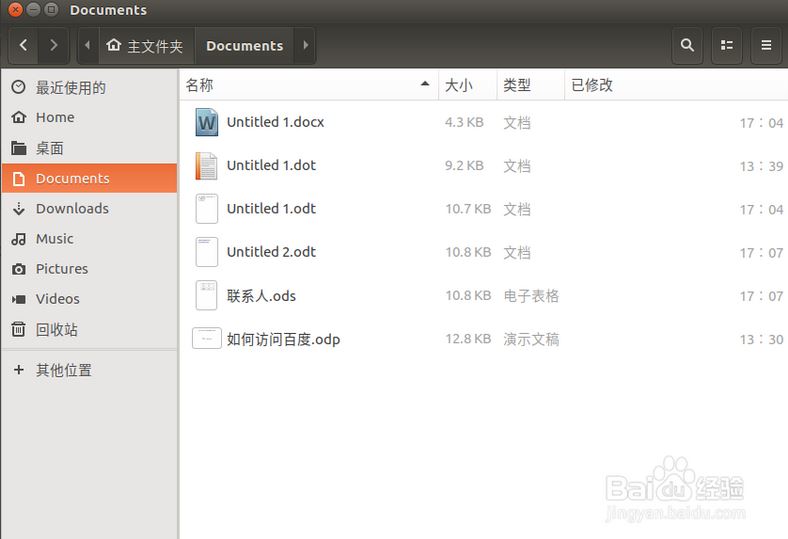Open 最近使用的 in the sidebar
Image resolution: width=788 pixels, height=539 pixels.
pos(70,88)
